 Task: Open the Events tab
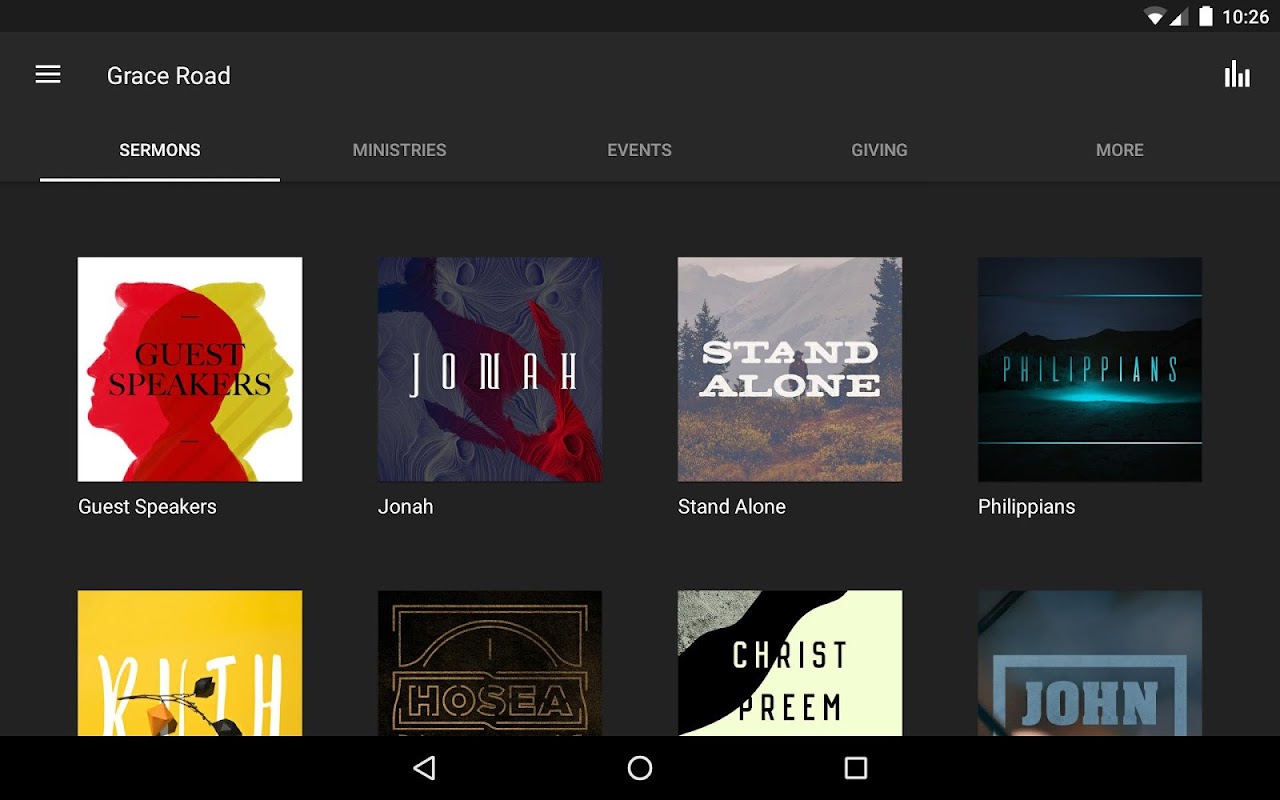click(x=640, y=150)
